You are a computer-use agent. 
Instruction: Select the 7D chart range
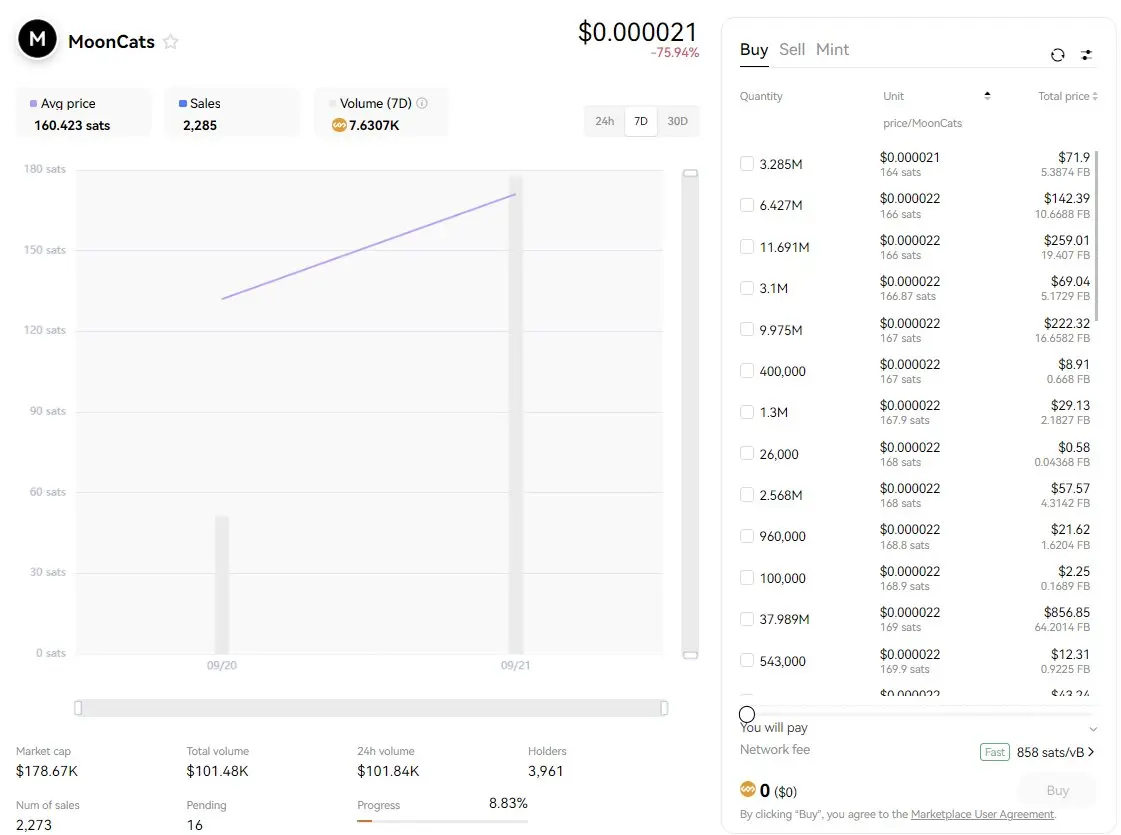(641, 121)
